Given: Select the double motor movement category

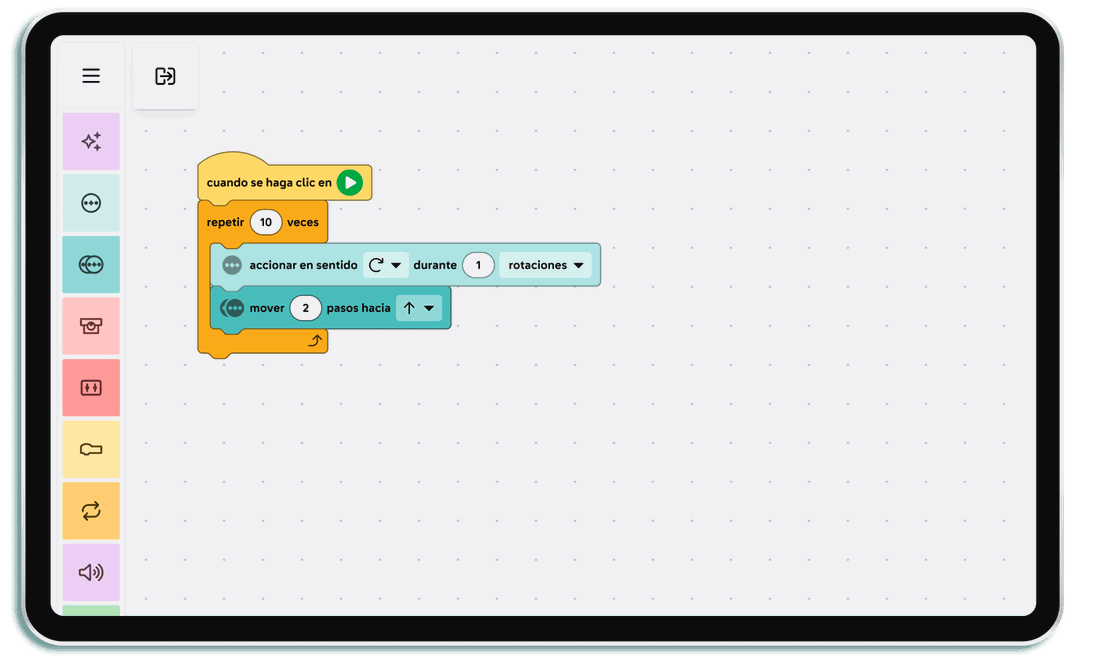Looking at the screenshot, I should [91, 264].
